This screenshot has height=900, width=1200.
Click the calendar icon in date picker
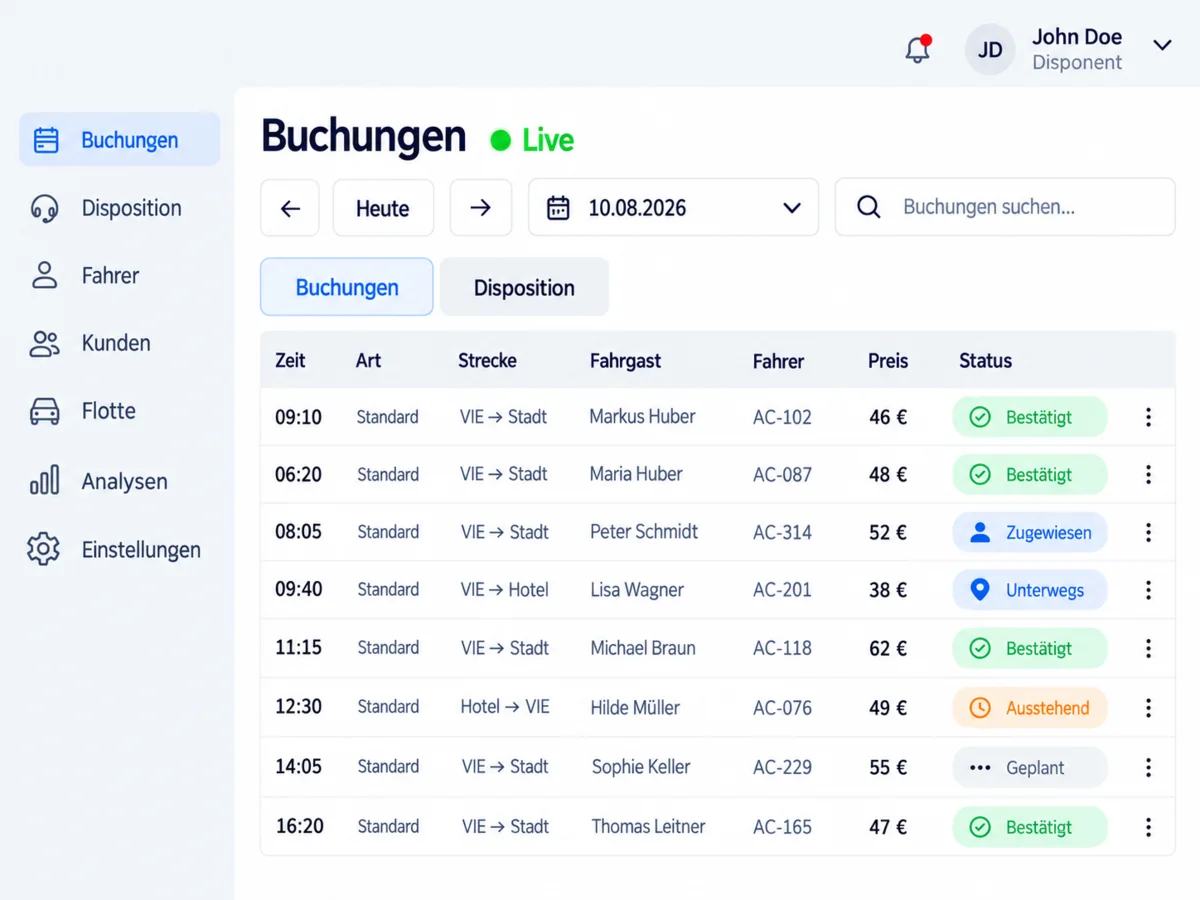[x=558, y=208]
